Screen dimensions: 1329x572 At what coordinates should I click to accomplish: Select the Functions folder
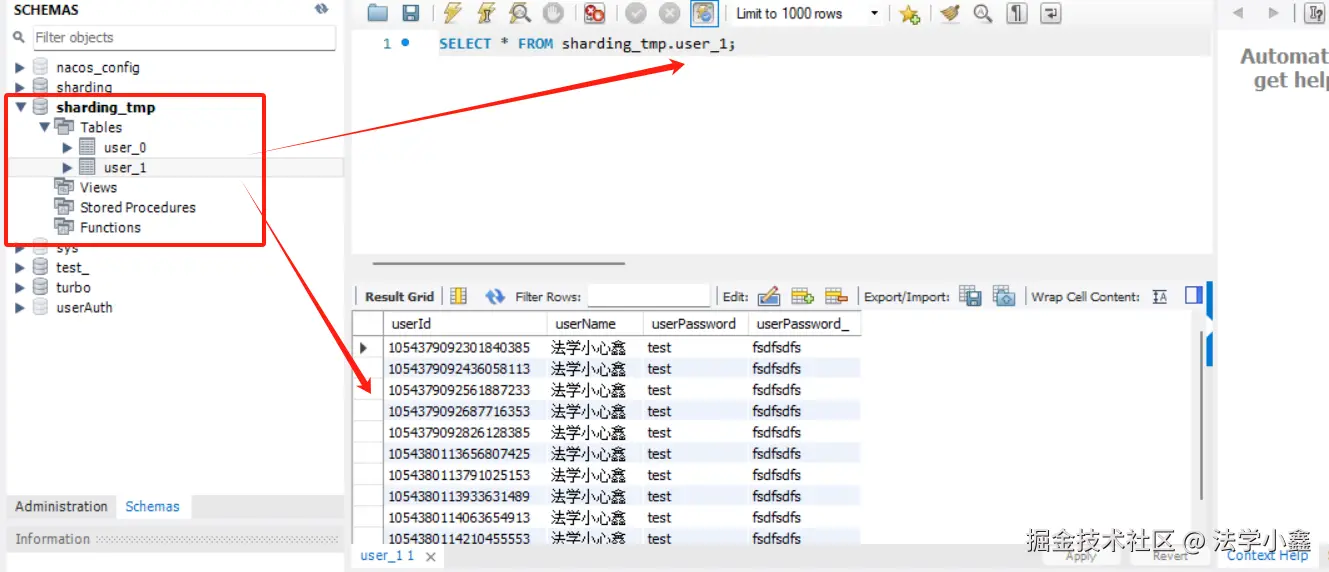(110, 227)
